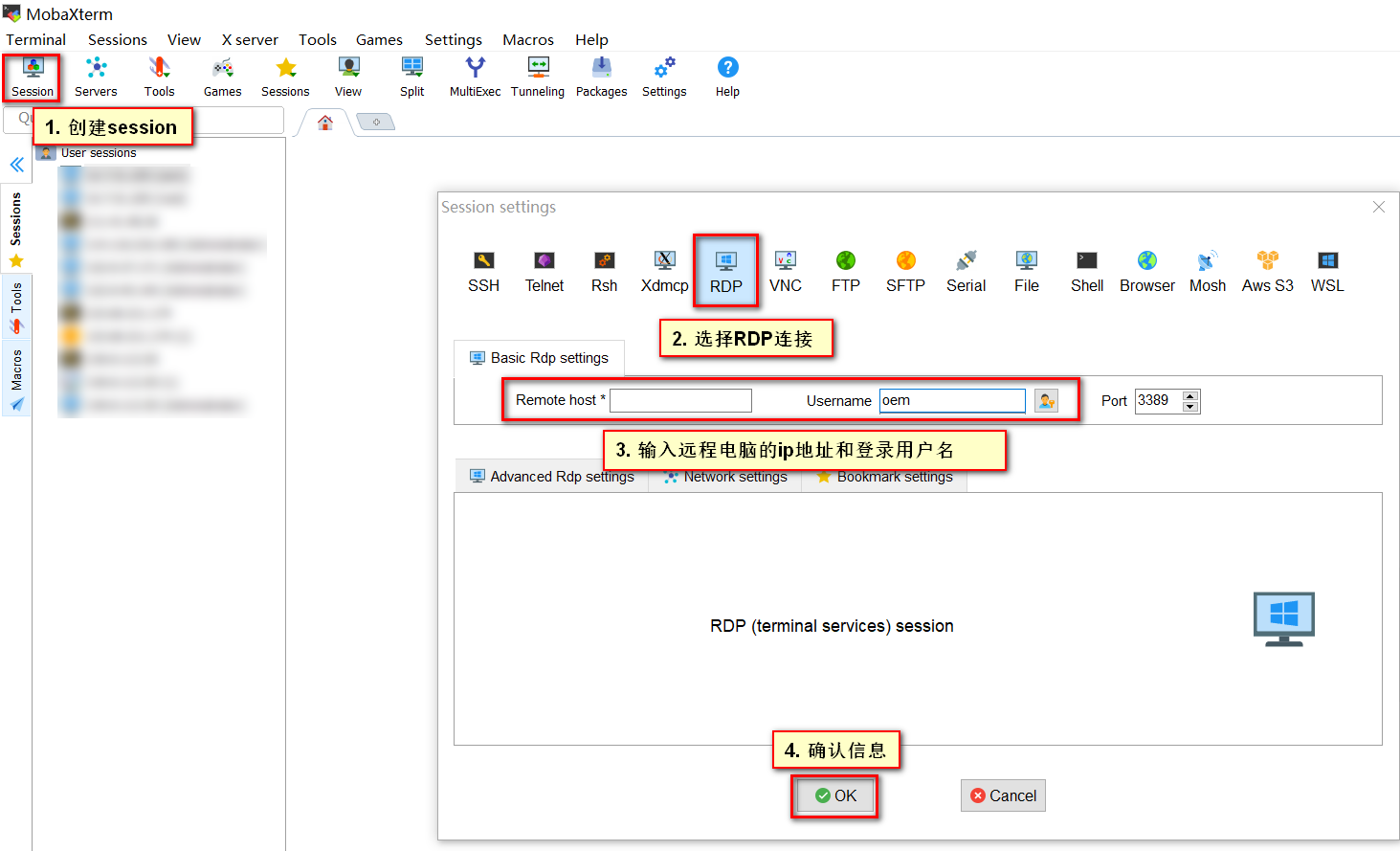Collapse the sidebar with the double-arrow
This screenshot has width=1400, height=851.
(17, 165)
